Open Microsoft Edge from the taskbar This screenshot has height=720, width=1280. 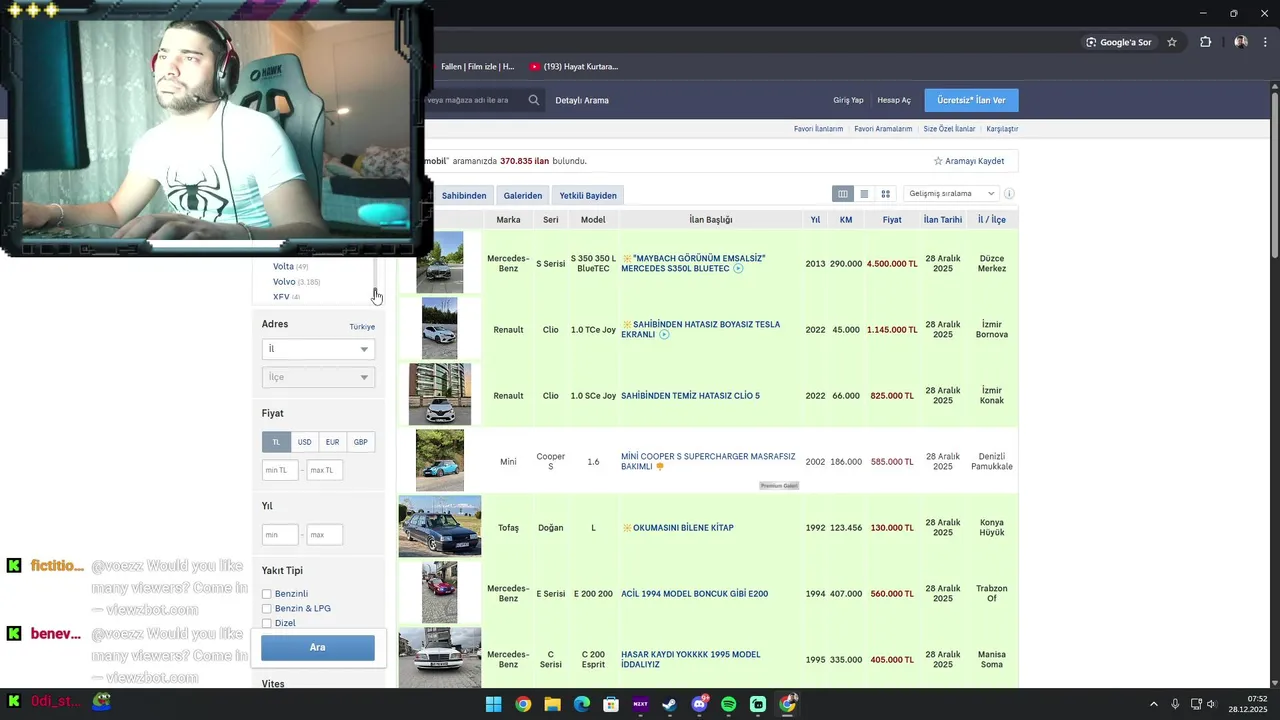[x=582, y=704]
